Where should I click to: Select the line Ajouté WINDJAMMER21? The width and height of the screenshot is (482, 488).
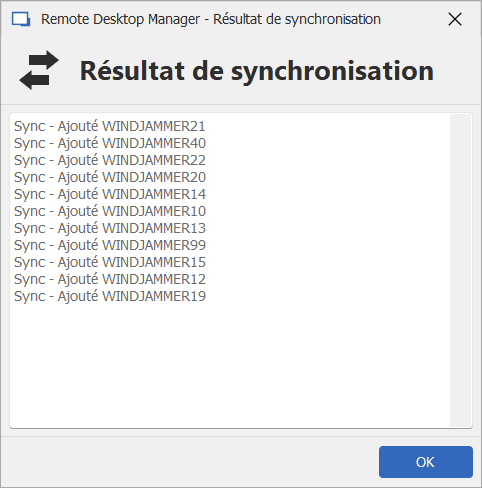tap(110, 126)
